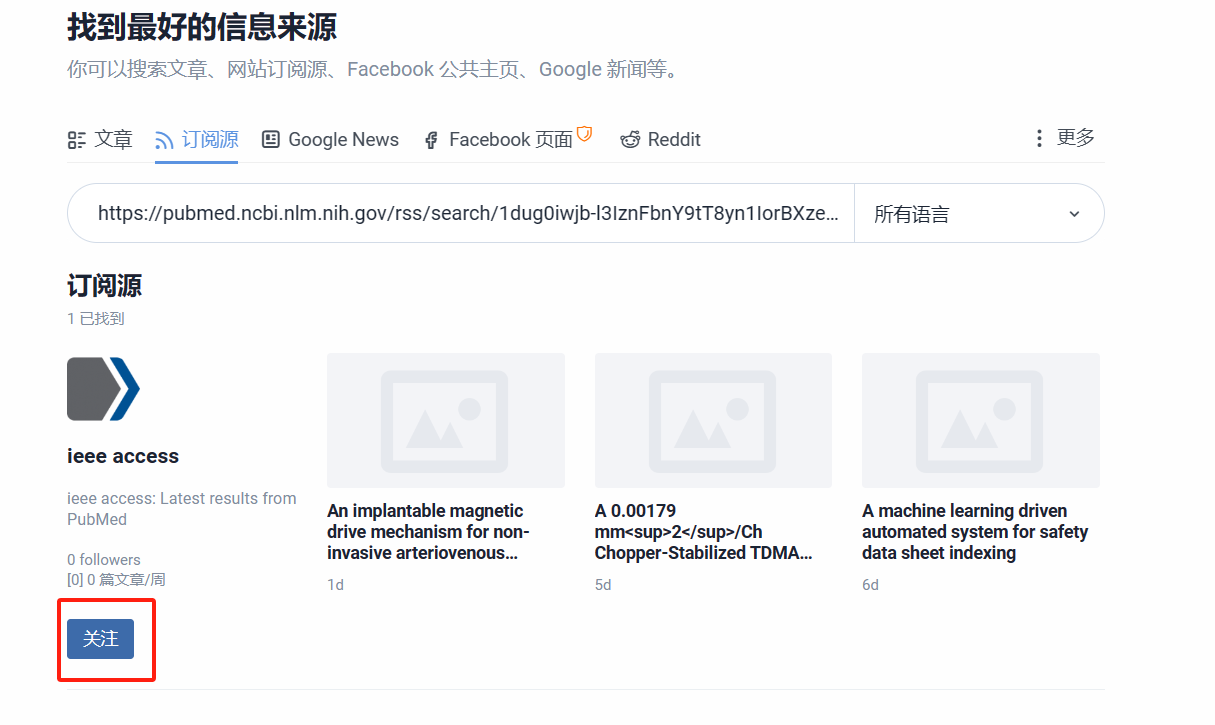
Task: Open thumbnail of implantable magnetic drive article
Action: [446, 420]
